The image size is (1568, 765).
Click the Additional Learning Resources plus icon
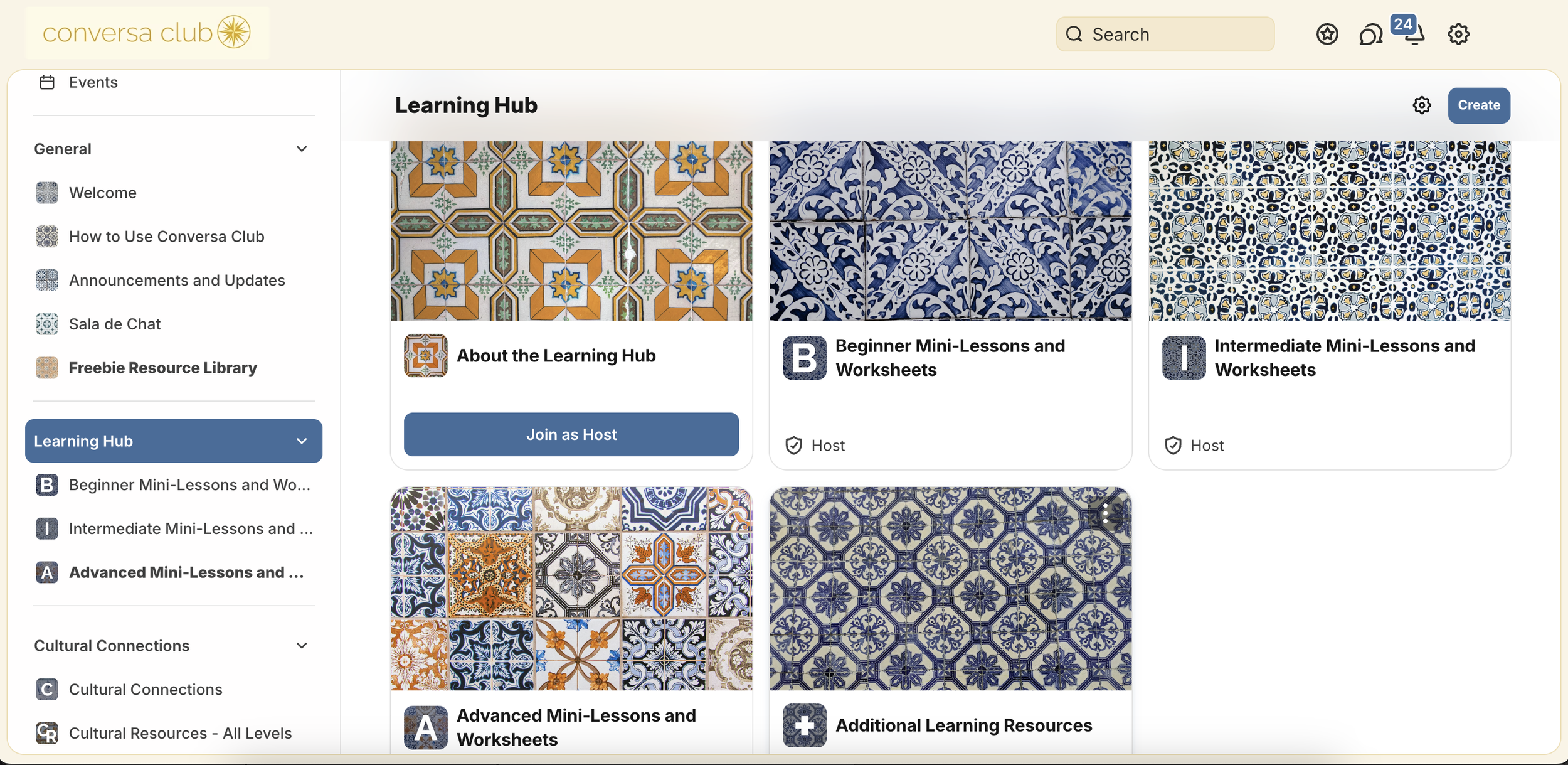tap(804, 726)
